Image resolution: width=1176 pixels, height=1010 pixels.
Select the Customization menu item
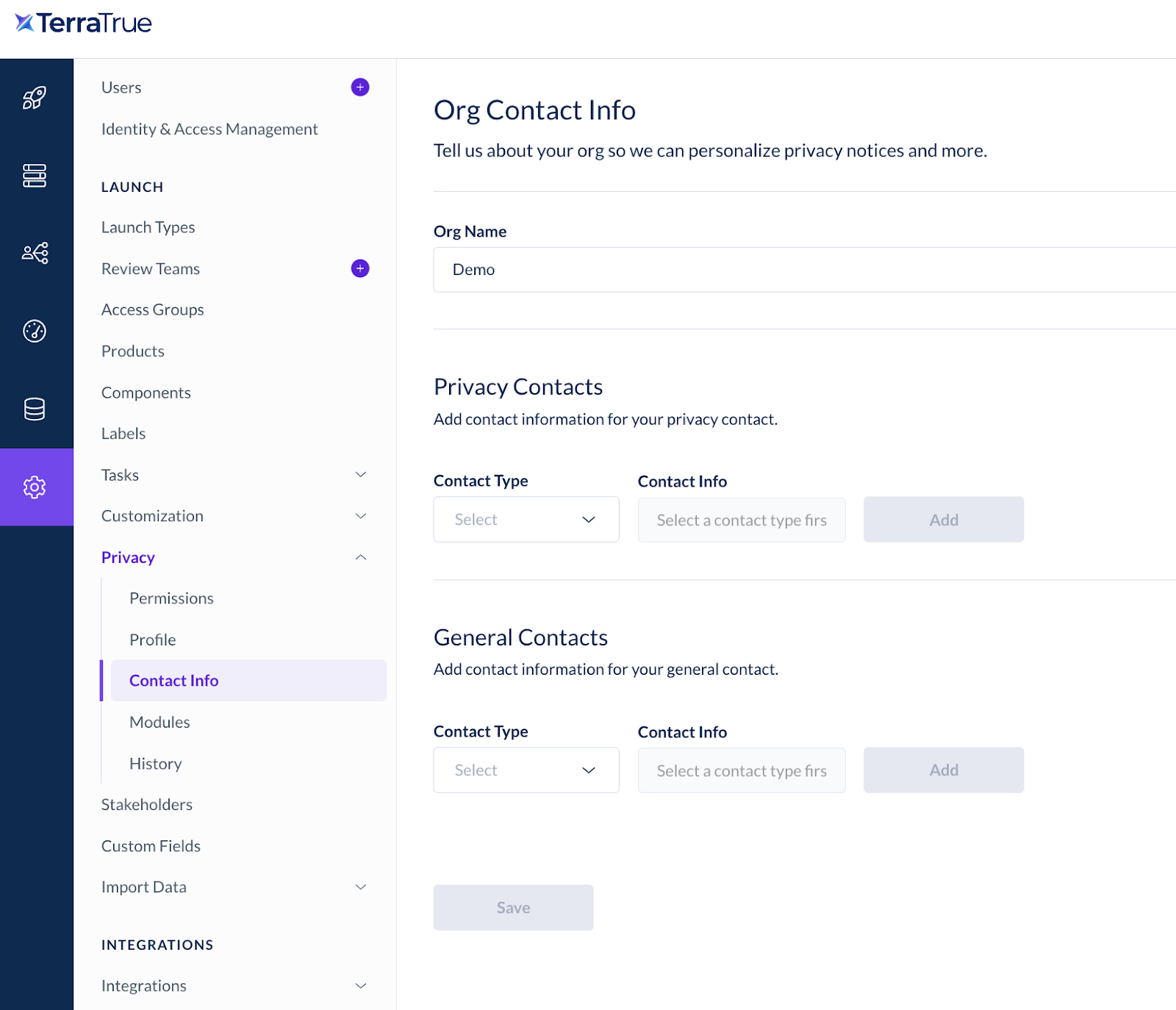pyautogui.click(x=152, y=516)
